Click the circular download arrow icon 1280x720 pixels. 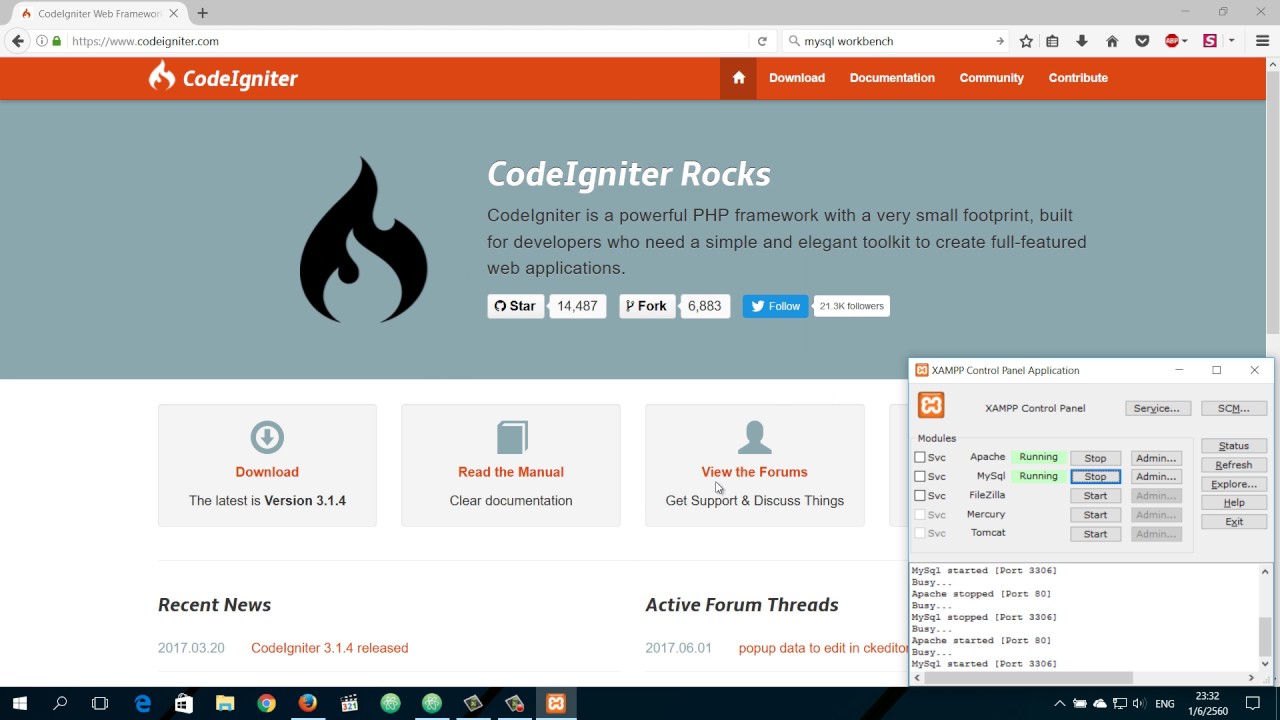(267, 437)
